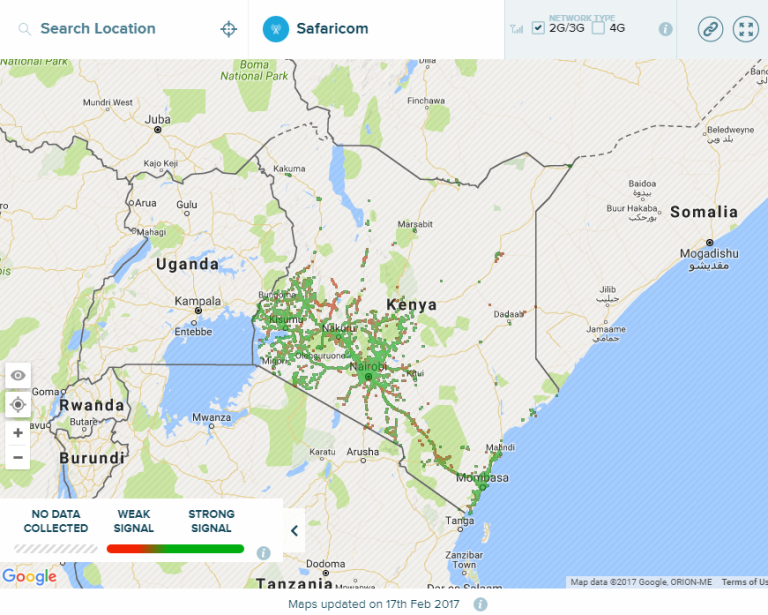This screenshot has width=768, height=615.
Task: Click the Malindi label on map
Action: click(x=500, y=447)
